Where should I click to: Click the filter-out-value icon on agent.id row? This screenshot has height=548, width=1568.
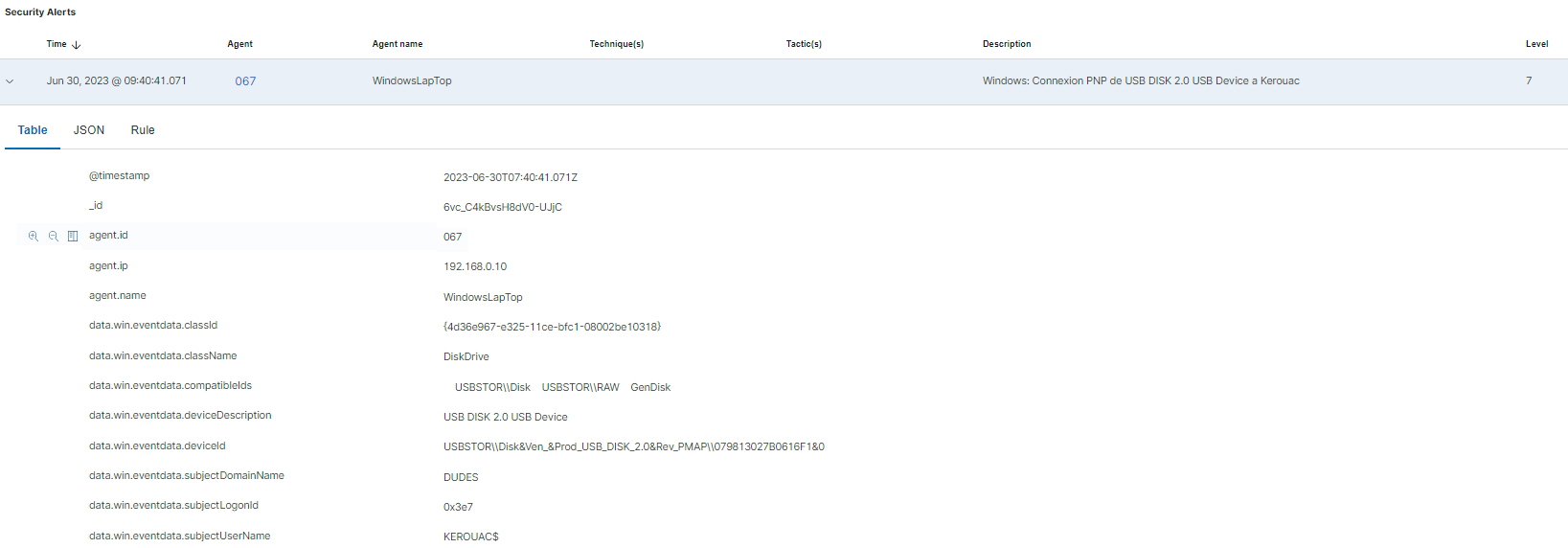coord(54,236)
